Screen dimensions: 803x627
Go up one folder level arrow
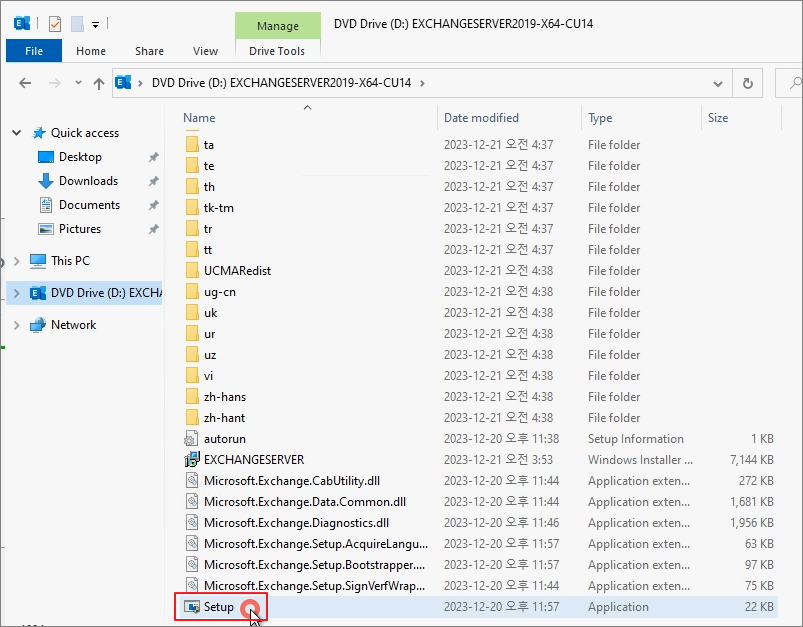99,83
